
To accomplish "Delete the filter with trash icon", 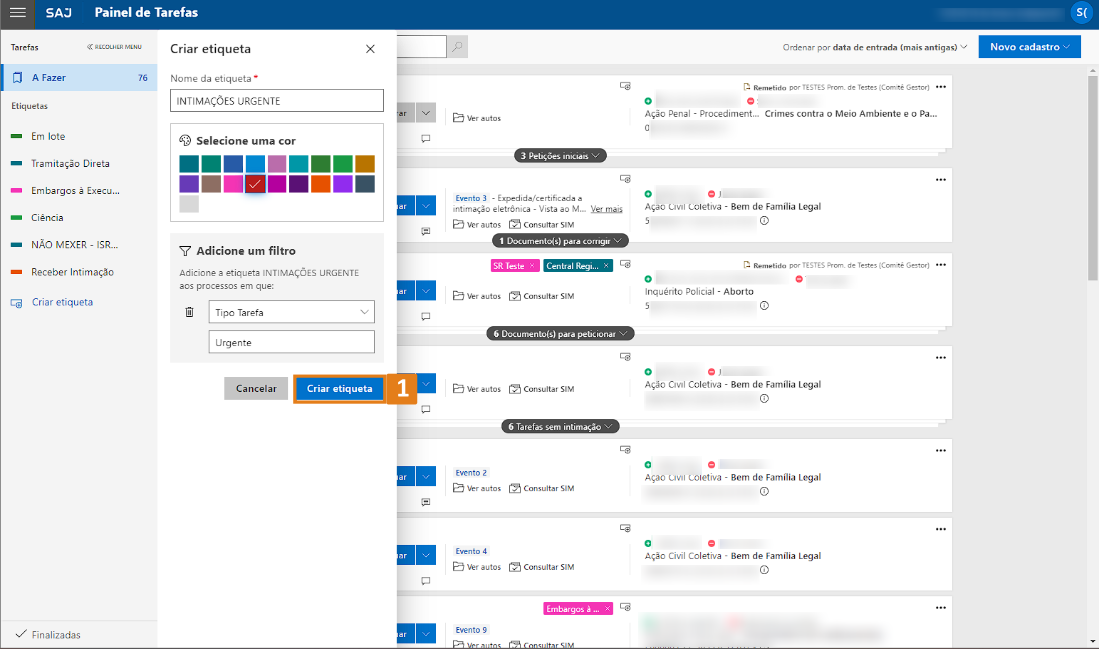I will click(x=190, y=312).
